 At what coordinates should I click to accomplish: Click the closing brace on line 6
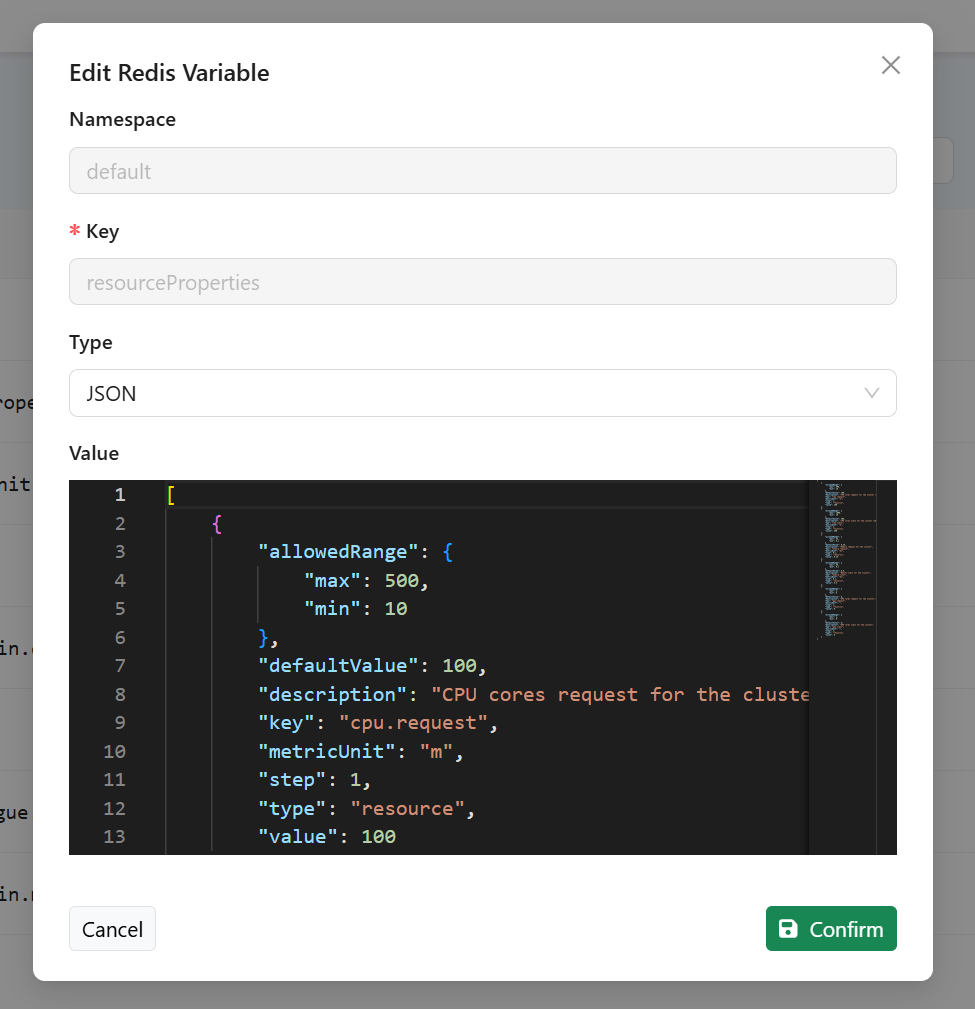[x=264, y=638]
